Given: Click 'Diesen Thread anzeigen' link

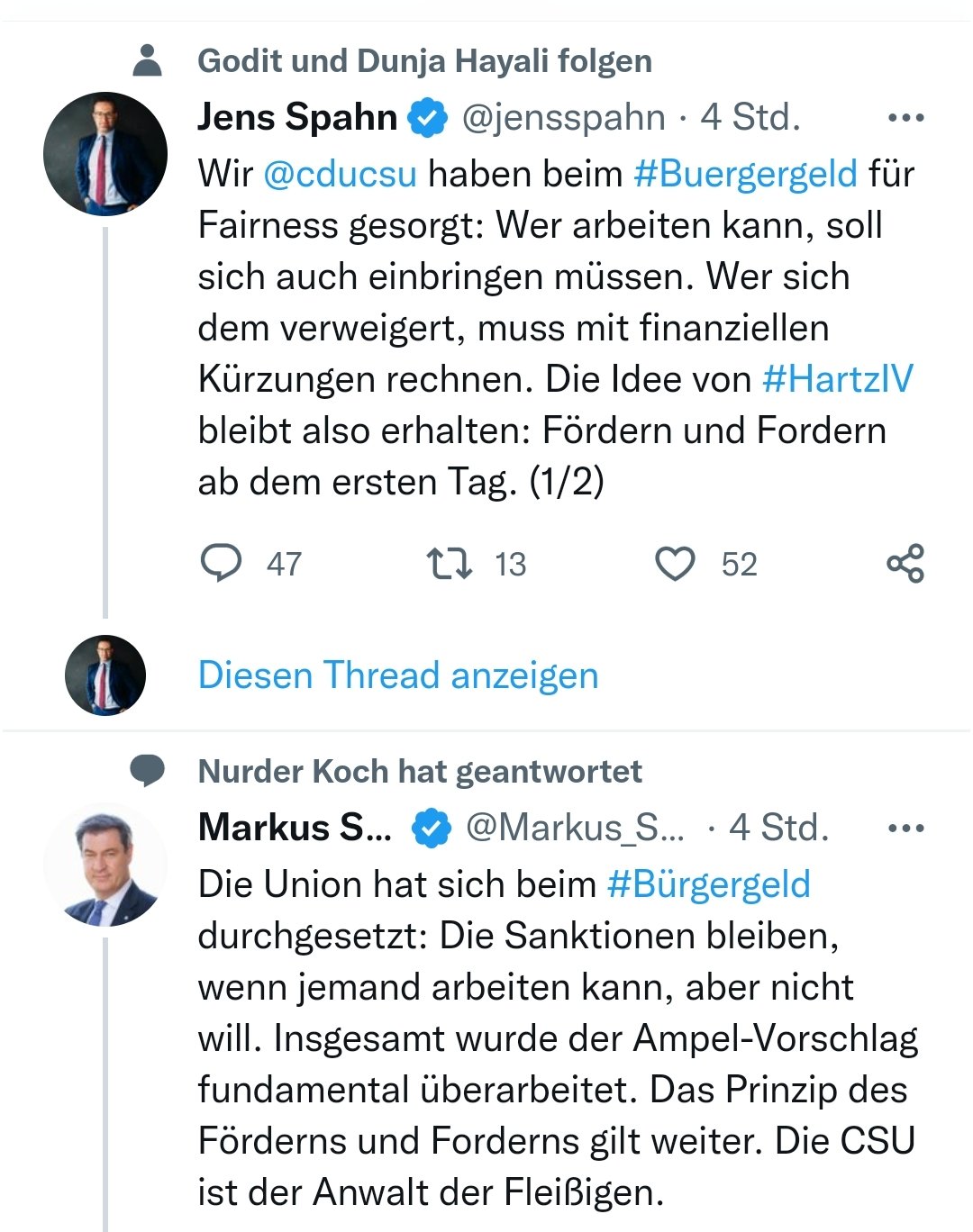Looking at the screenshot, I should pyautogui.click(x=397, y=675).
